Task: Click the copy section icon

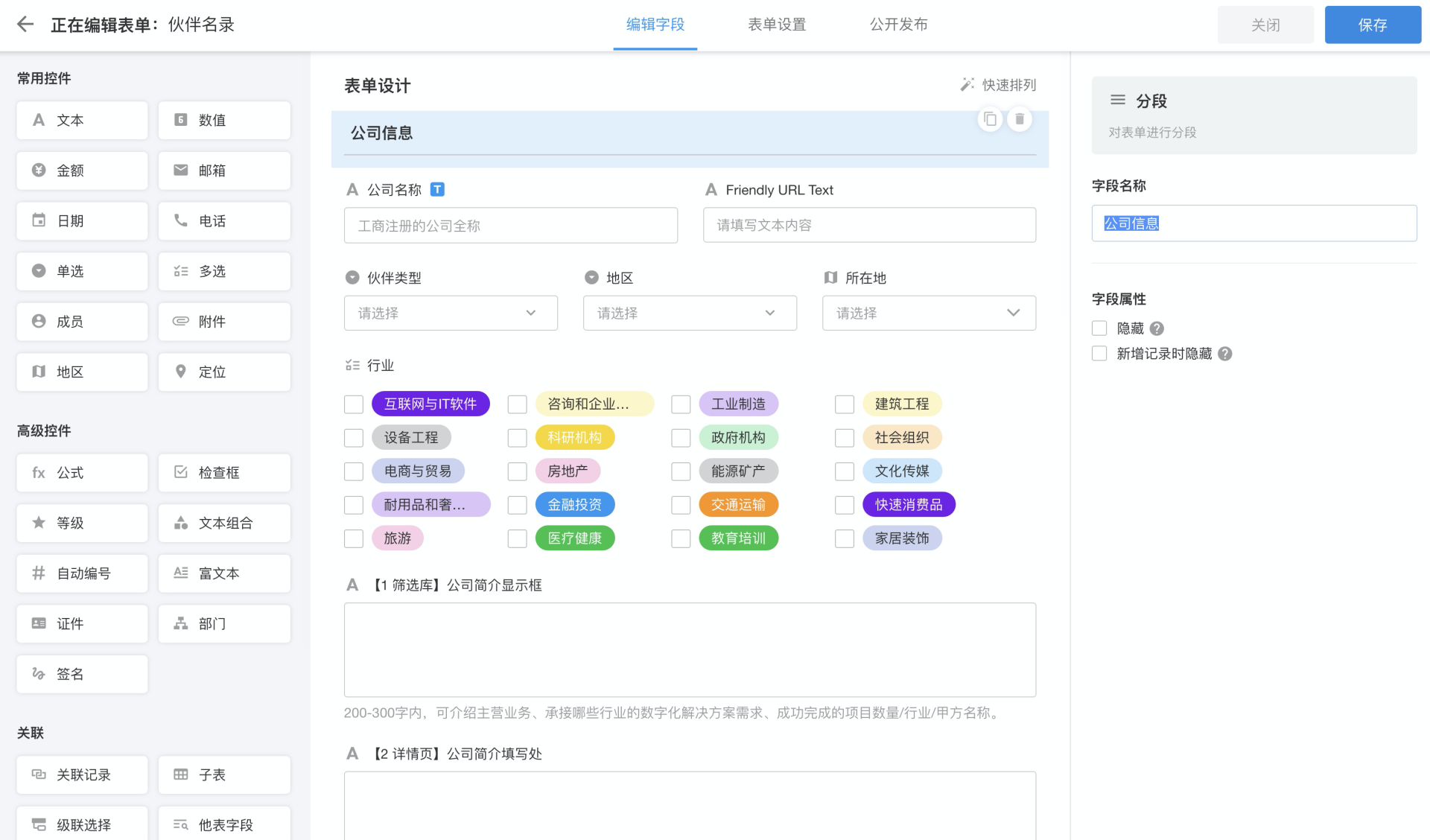Action: pyautogui.click(x=990, y=119)
